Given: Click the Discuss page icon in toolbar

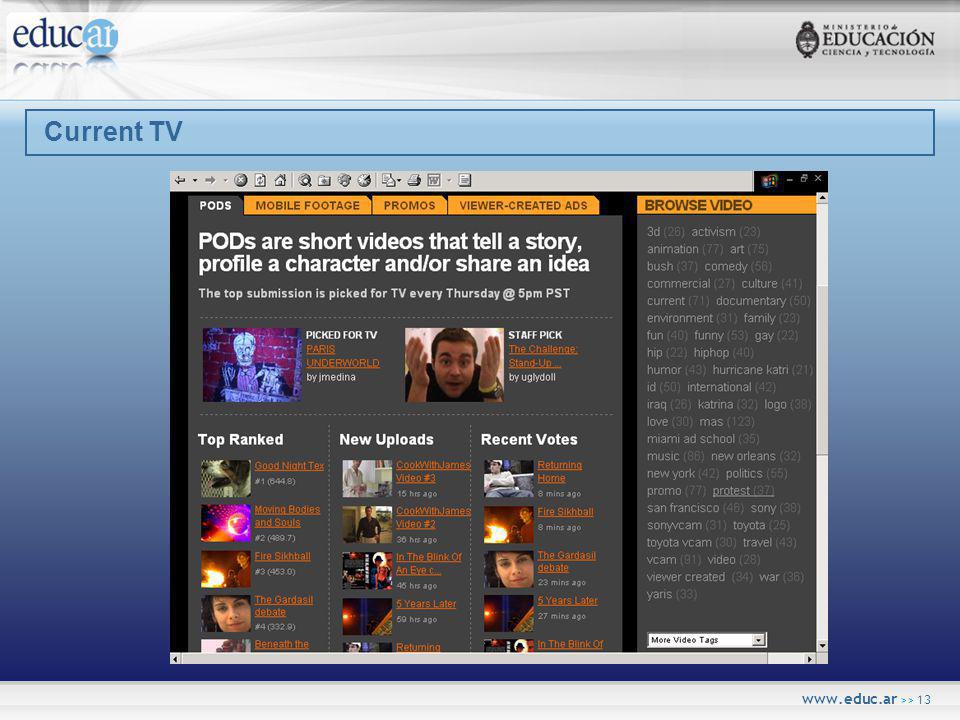Looking at the screenshot, I should point(465,180).
